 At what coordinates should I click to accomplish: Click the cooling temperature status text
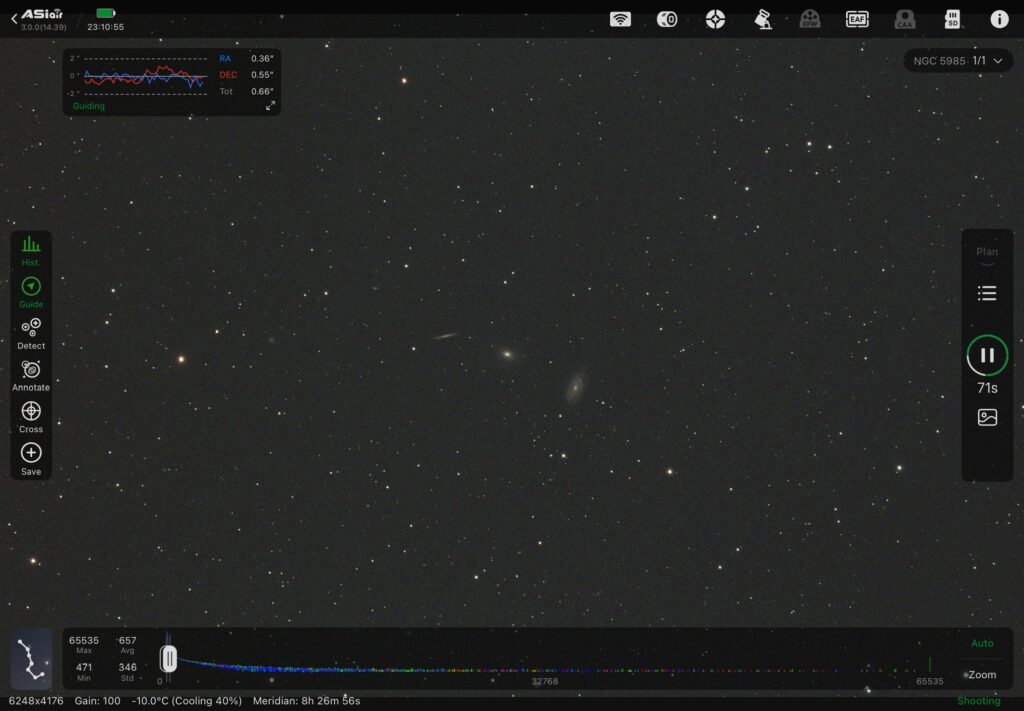pyautogui.click(x=187, y=701)
